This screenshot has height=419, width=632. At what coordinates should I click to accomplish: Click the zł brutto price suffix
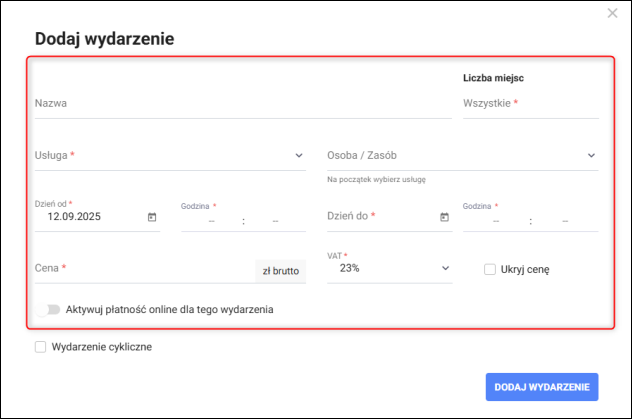pyautogui.click(x=280, y=270)
